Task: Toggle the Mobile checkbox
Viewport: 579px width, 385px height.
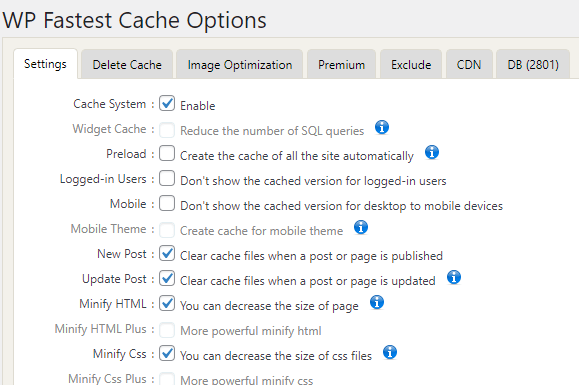Action: pyautogui.click(x=167, y=203)
